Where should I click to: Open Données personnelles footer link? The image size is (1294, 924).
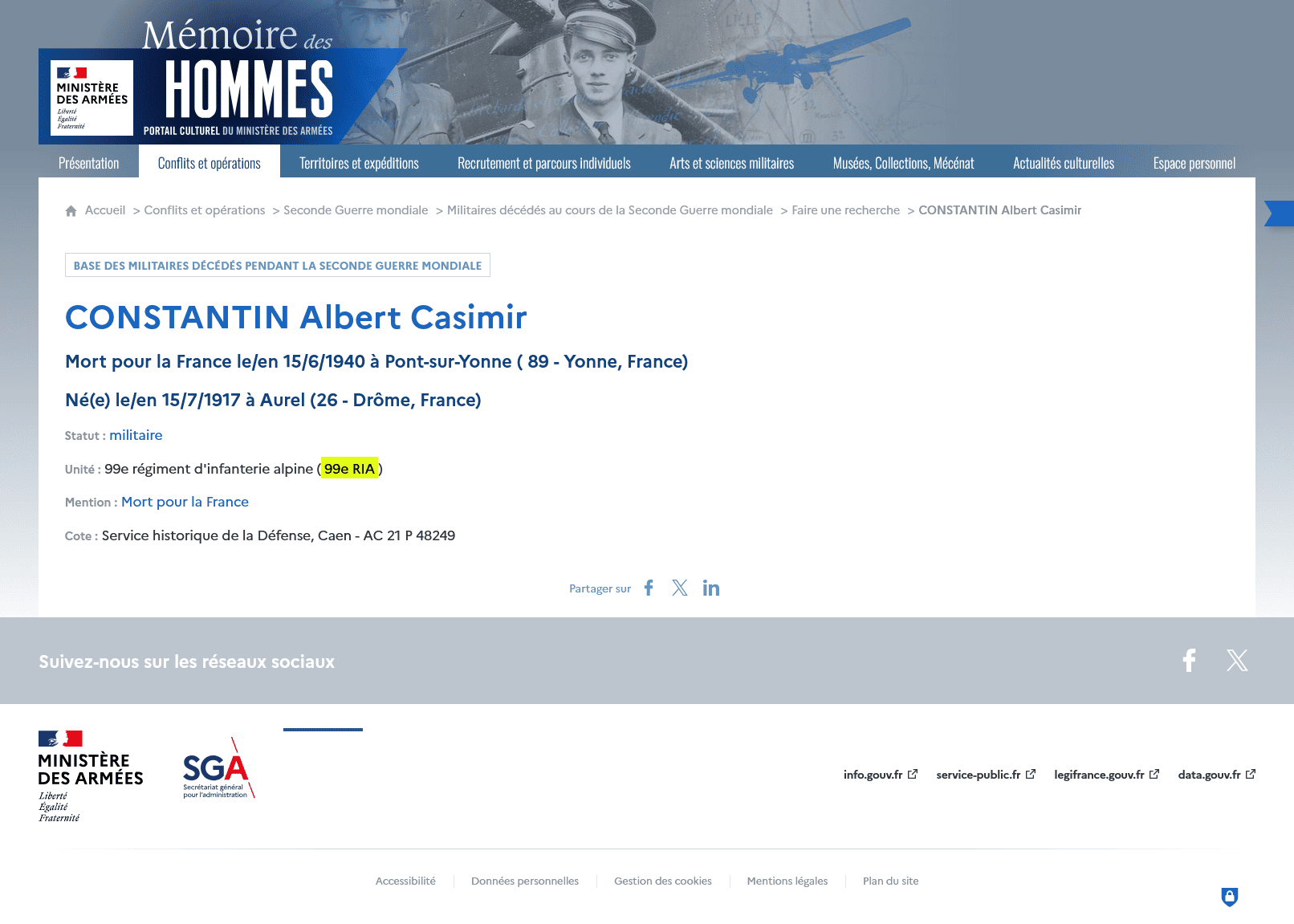click(525, 881)
